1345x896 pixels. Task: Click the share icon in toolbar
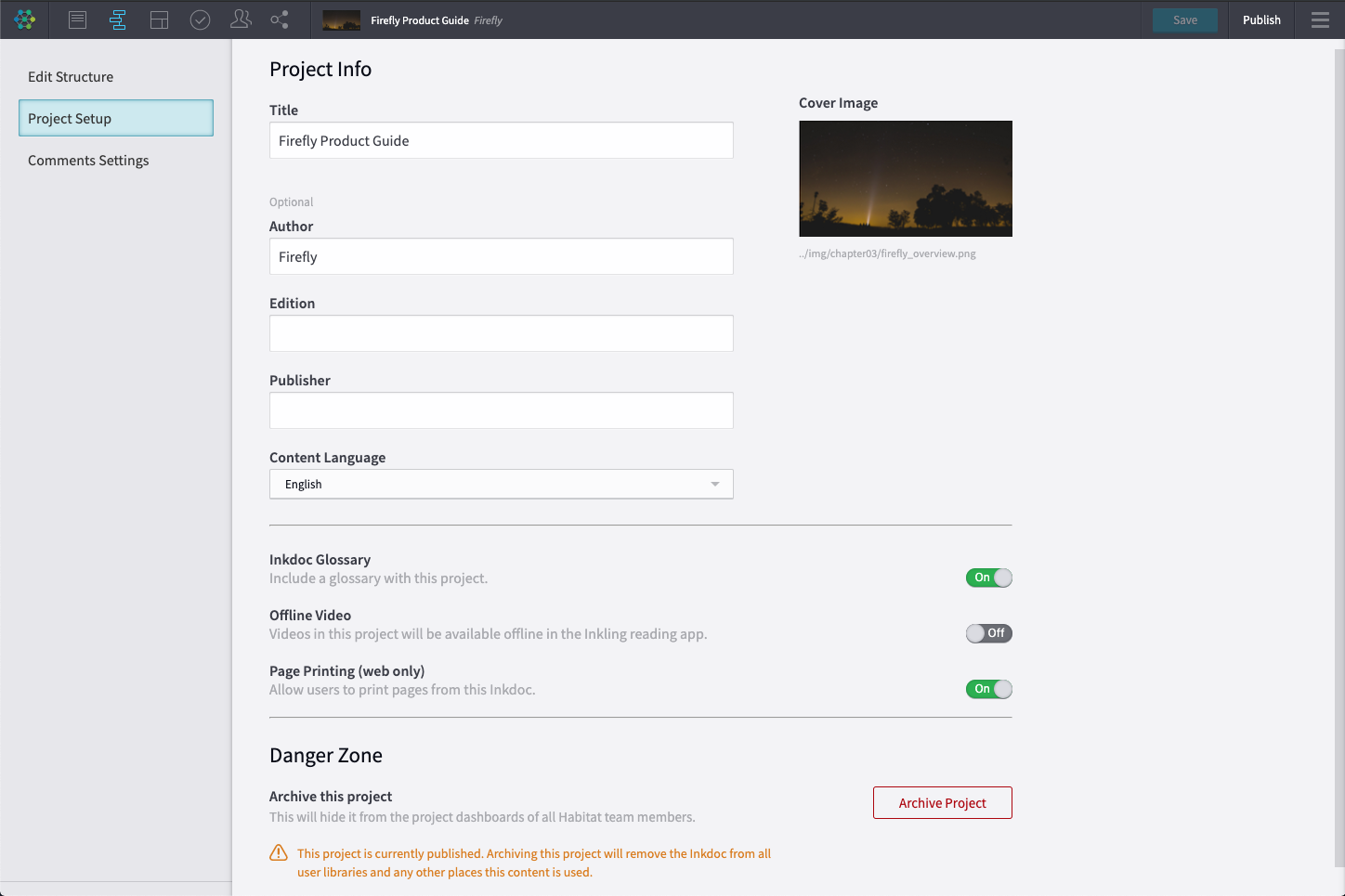click(x=280, y=19)
